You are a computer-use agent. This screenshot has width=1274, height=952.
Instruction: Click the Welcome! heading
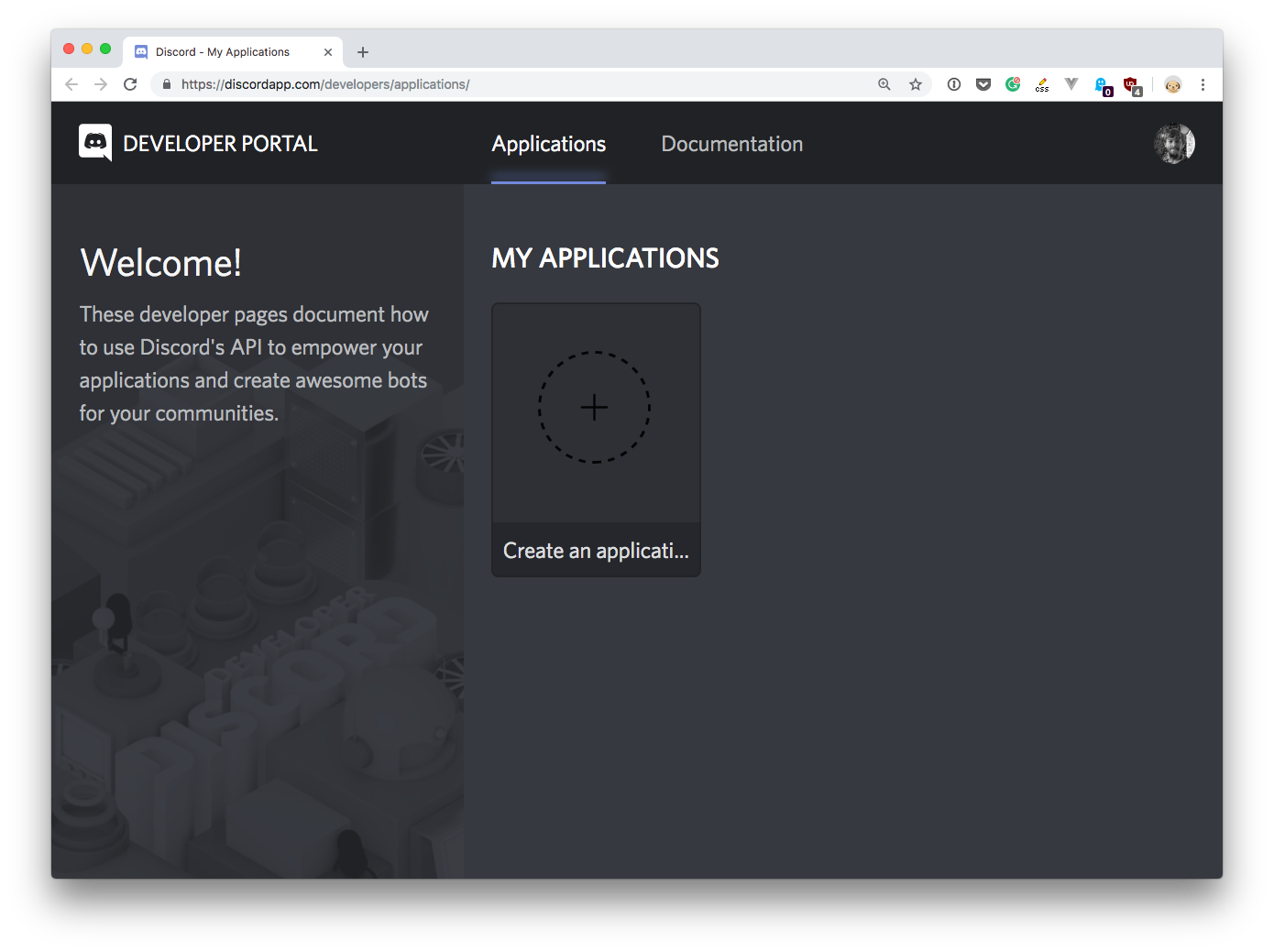point(161,263)
